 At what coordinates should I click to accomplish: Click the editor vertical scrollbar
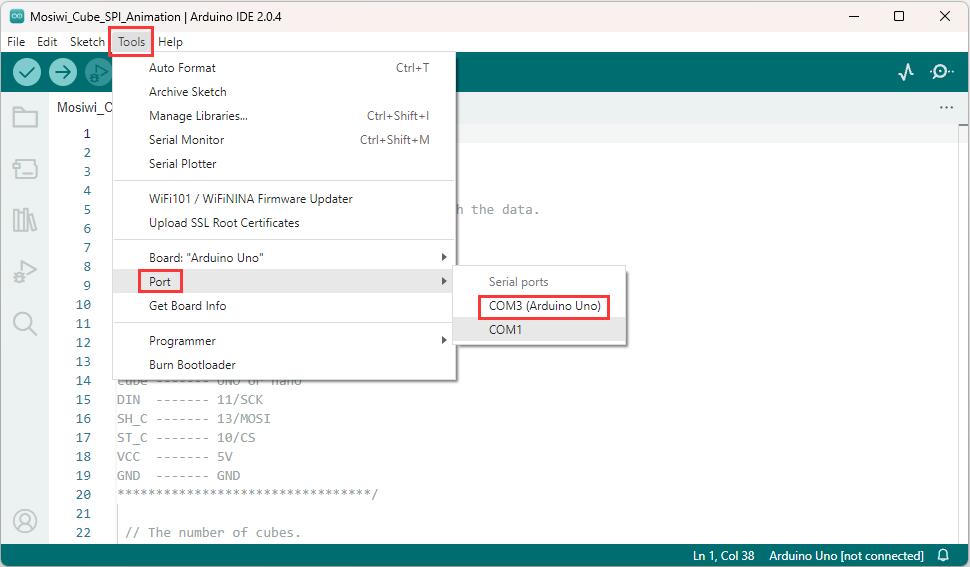(963, 334)
